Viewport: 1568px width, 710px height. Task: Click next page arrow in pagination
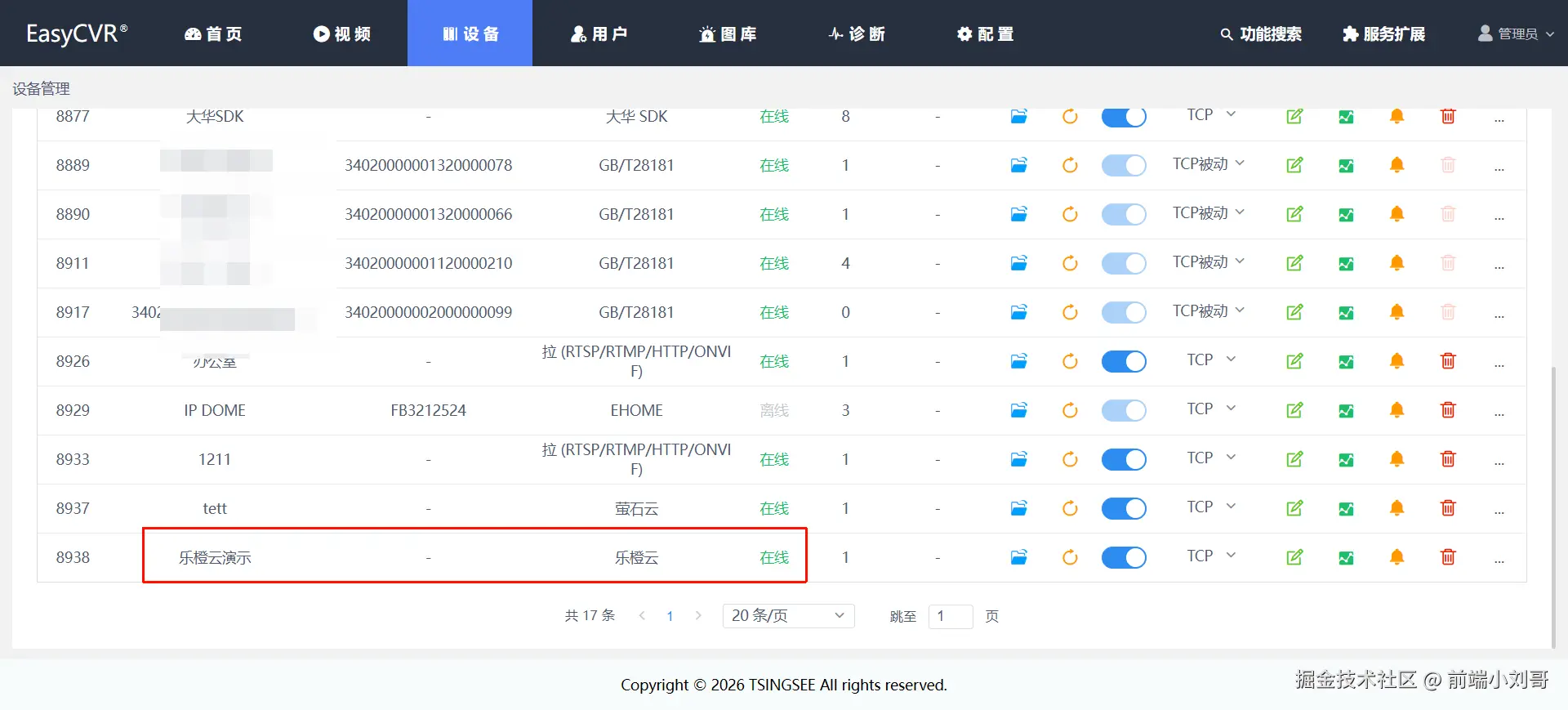pyautogui.click(x=698, y=616)
